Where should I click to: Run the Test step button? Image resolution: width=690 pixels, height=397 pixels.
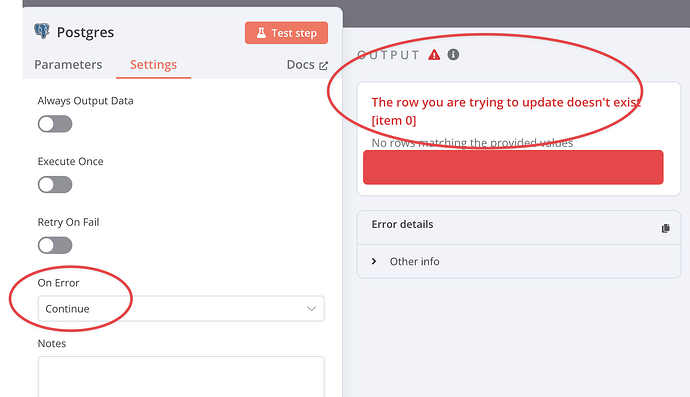coord(286,33)
